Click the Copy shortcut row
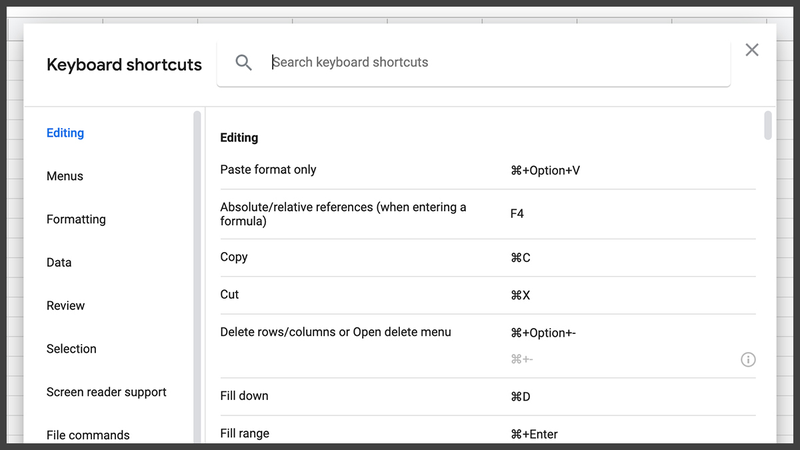 (488, 258)
